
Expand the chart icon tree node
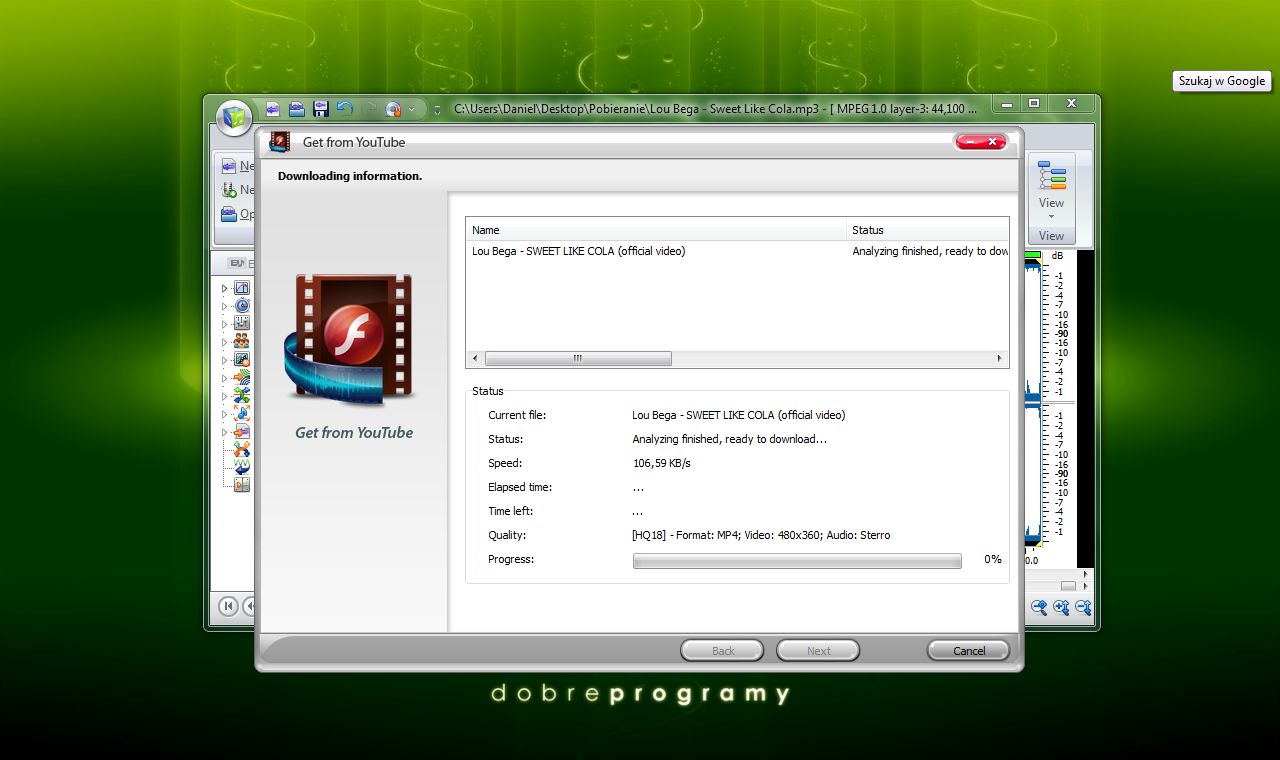[x=224, y=288]
